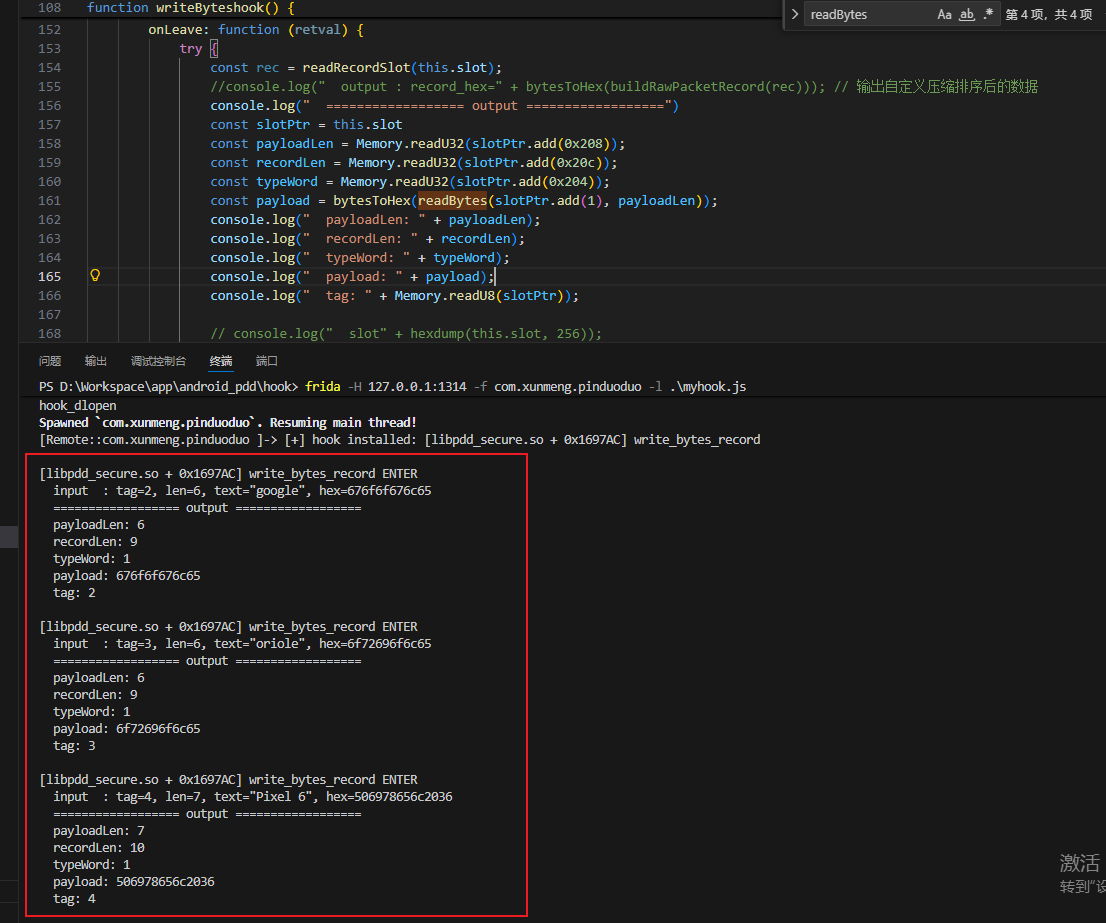Open the 输出 panel tab

coord(96,361)
